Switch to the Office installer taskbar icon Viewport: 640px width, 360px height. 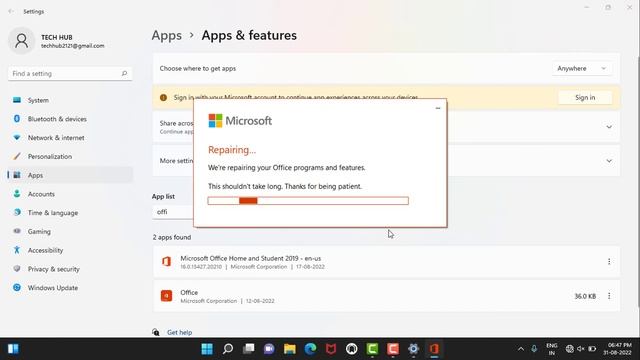[434, 349]
